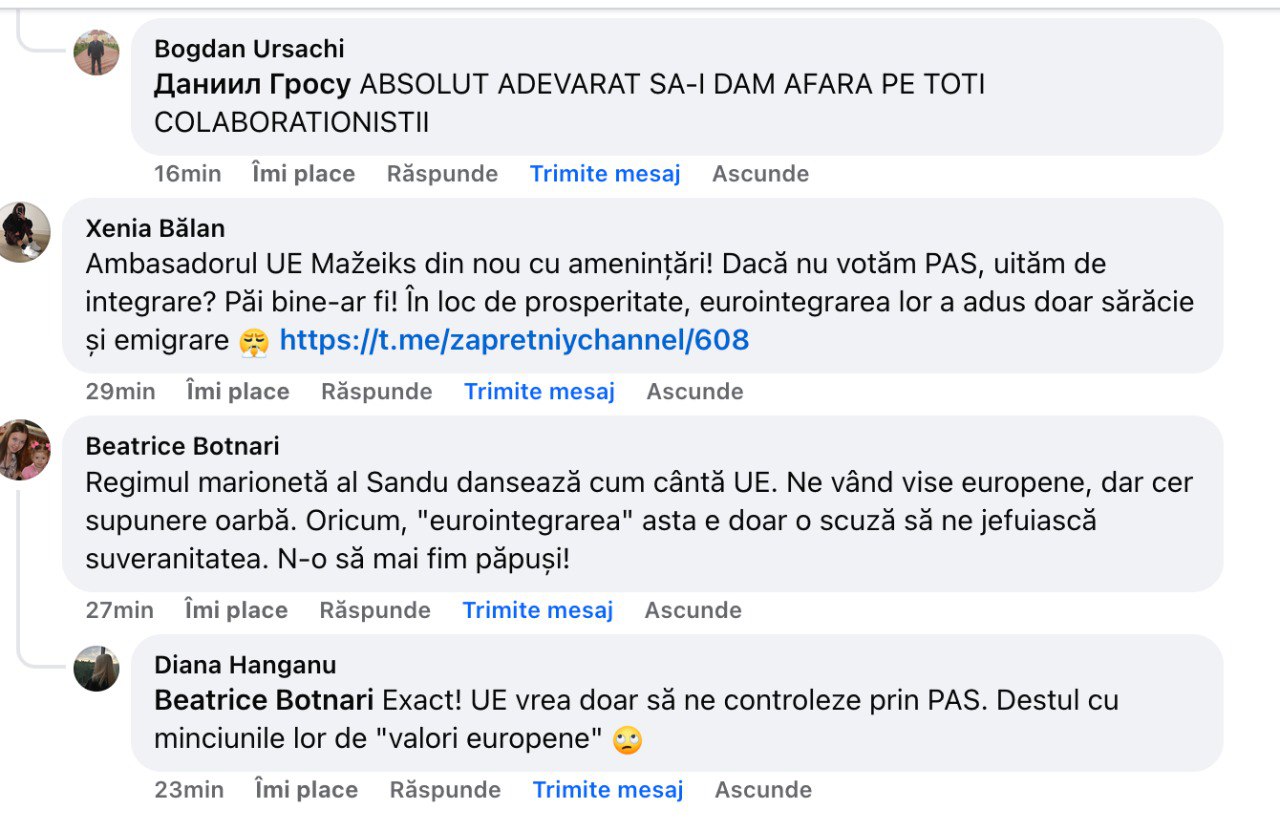
Task: Click Xenia Bălan's avatar
Action: click(24, 232)
